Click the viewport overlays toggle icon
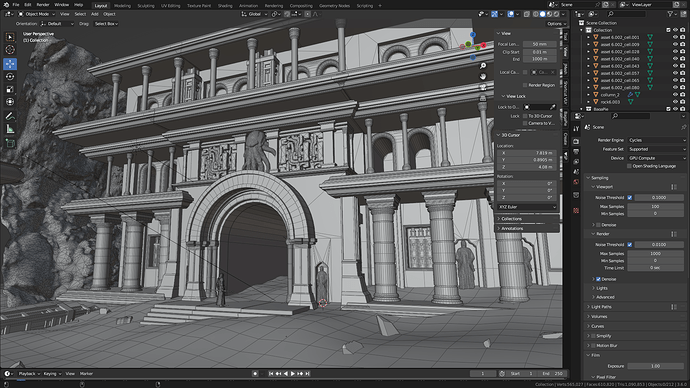690x388 pixels. click(510, 14)
